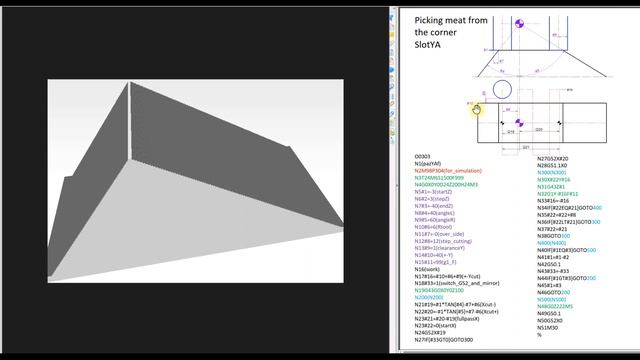Click the line 'N49G50.1'
The height and width of the screenshot is (360, 640).
[x=549, y=314]
